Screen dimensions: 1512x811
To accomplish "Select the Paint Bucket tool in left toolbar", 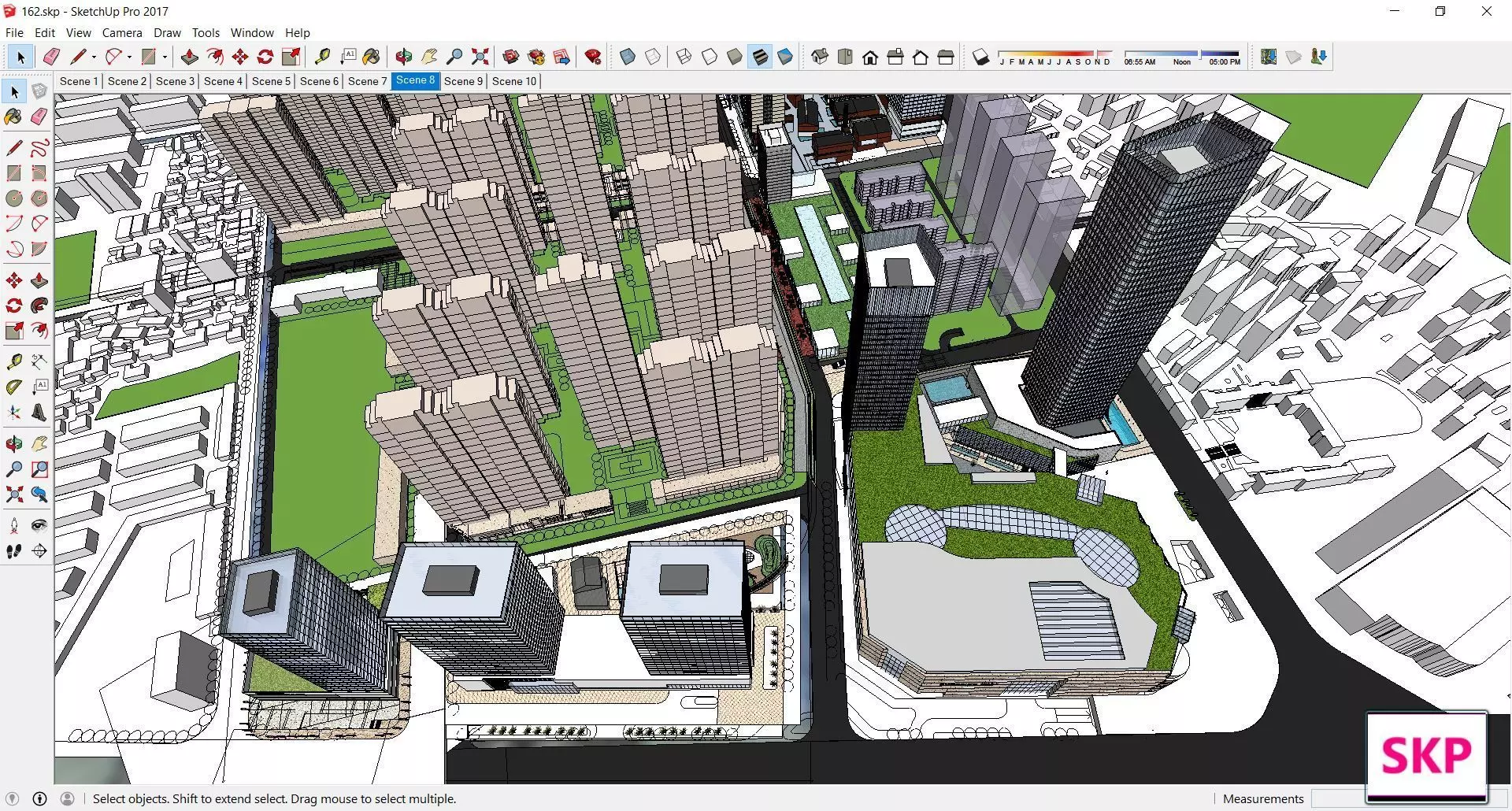I will [13, 117].
